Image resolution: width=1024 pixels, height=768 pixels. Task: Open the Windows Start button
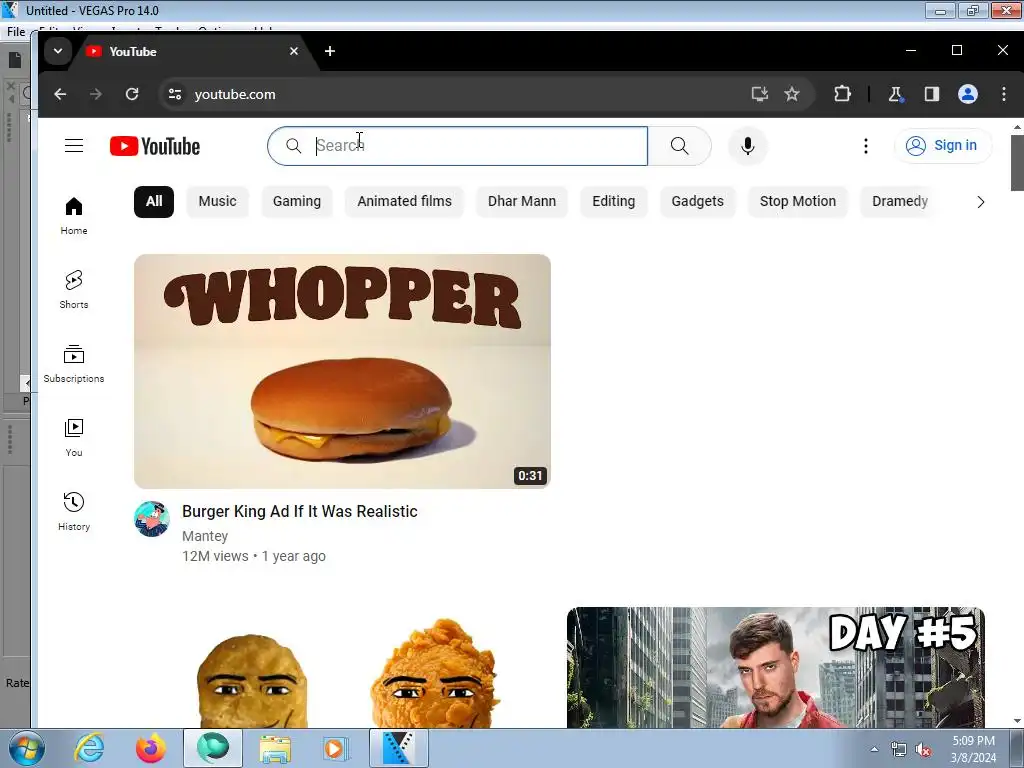26,748
